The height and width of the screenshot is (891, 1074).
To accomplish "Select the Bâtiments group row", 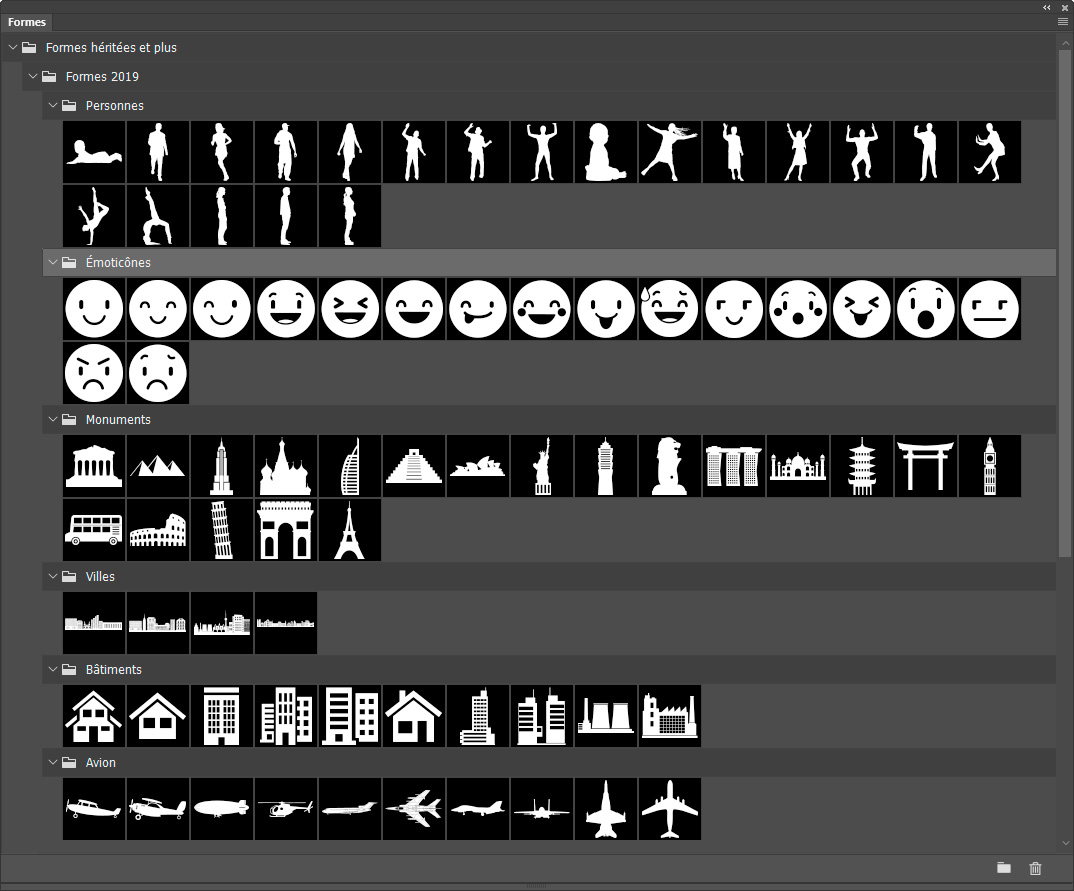I will coord(114,669).
